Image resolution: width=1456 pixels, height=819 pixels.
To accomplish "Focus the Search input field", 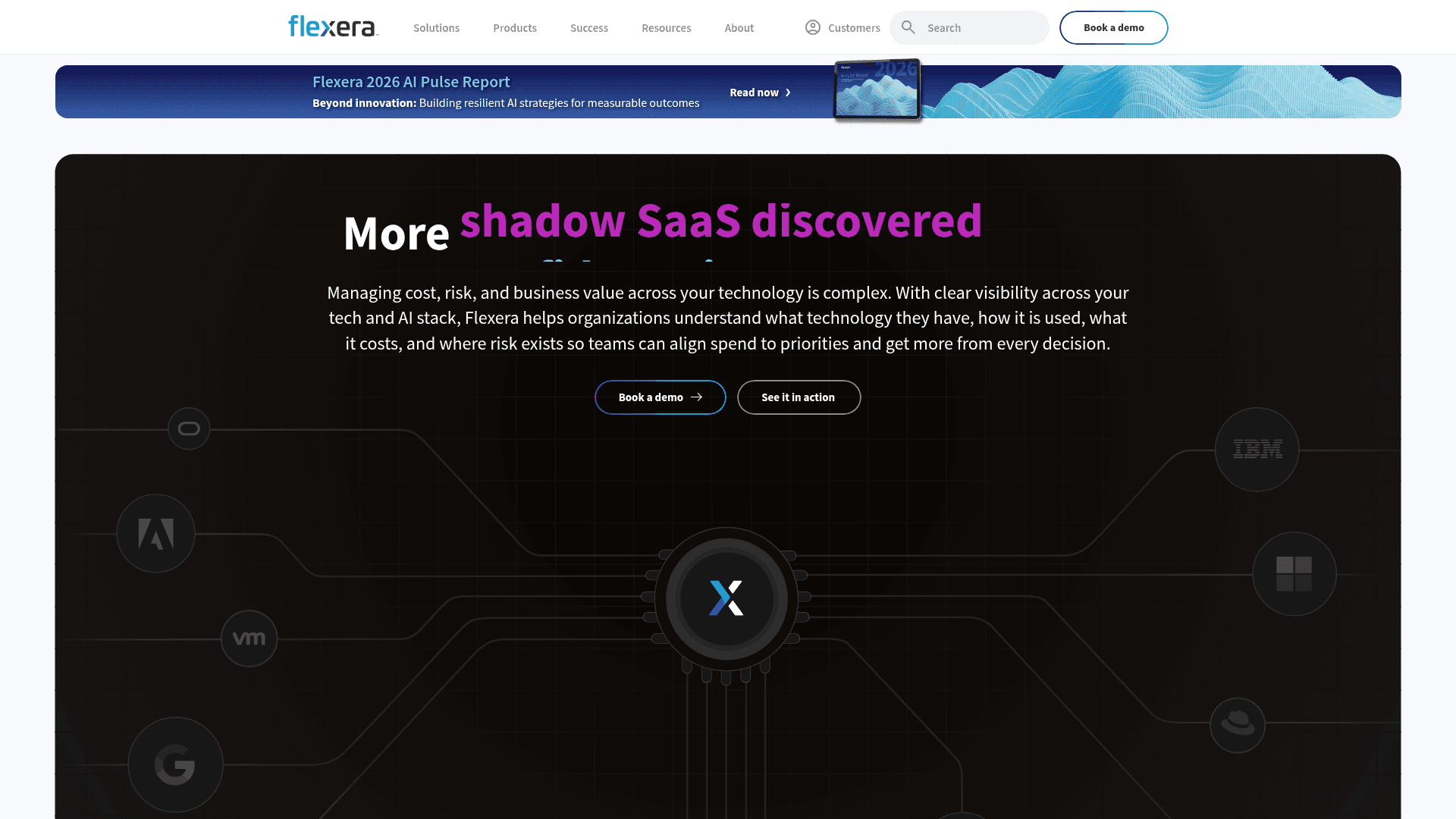I will pyautogui.click(x=969, y=27).
